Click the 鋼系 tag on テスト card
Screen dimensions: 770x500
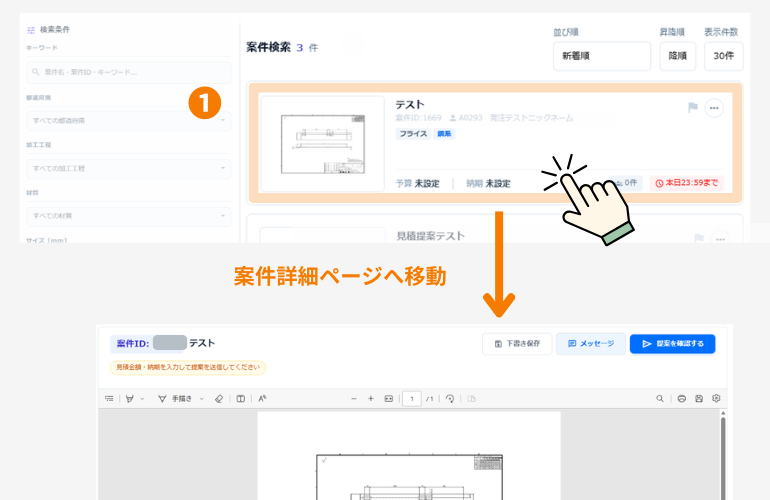tap(444, 134)
